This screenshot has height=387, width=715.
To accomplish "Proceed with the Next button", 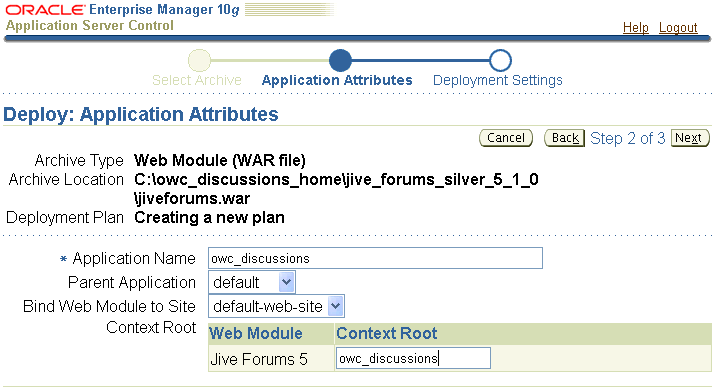I will [690, 138].
